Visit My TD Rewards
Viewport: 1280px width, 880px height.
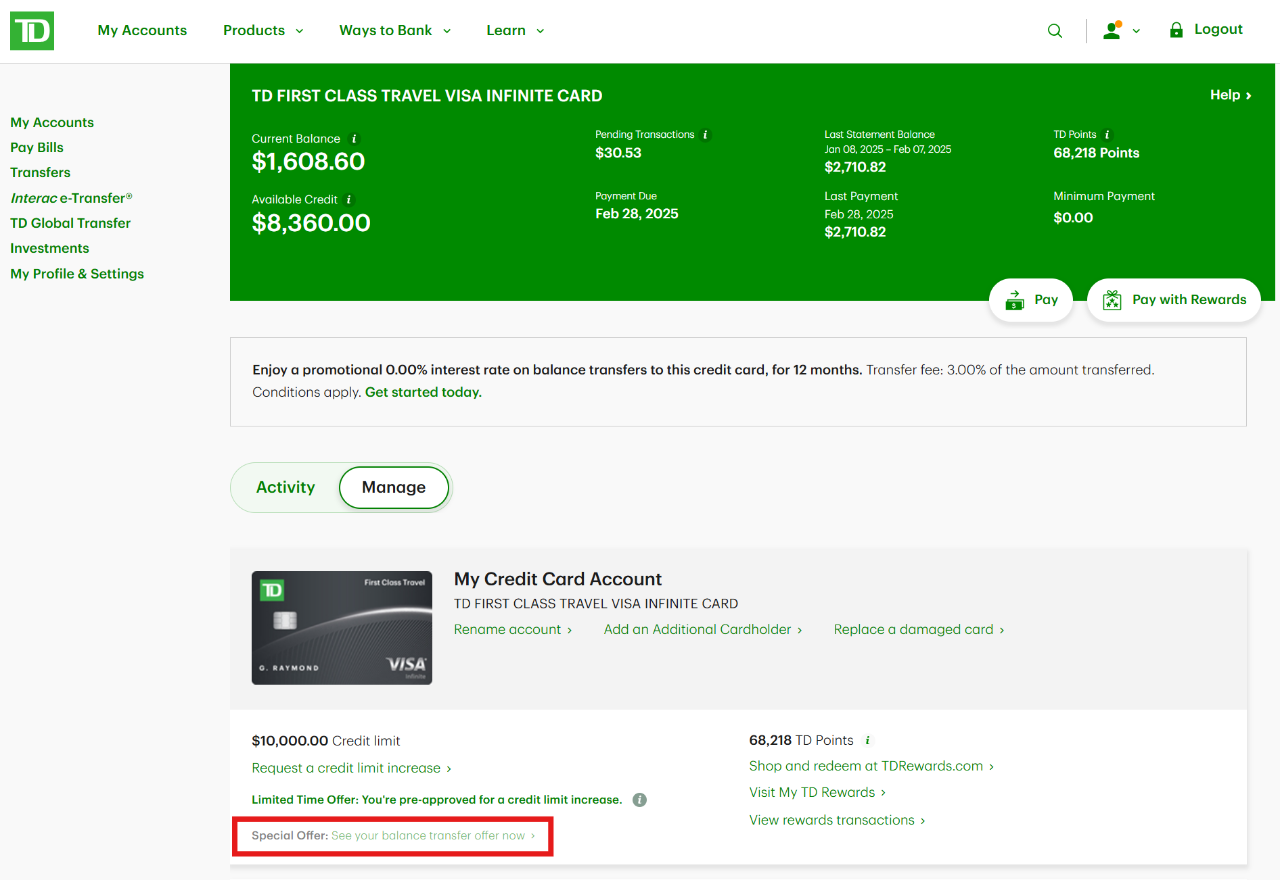(x=817, y=793)
